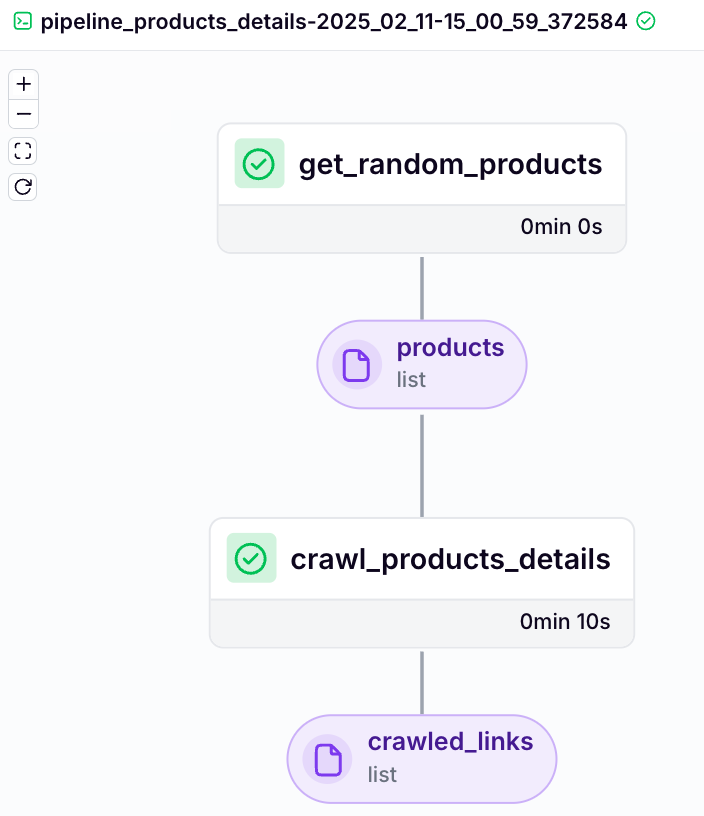704x816 pixels.
Task: Click the pipeline run name title
Action: click(334, 22)
